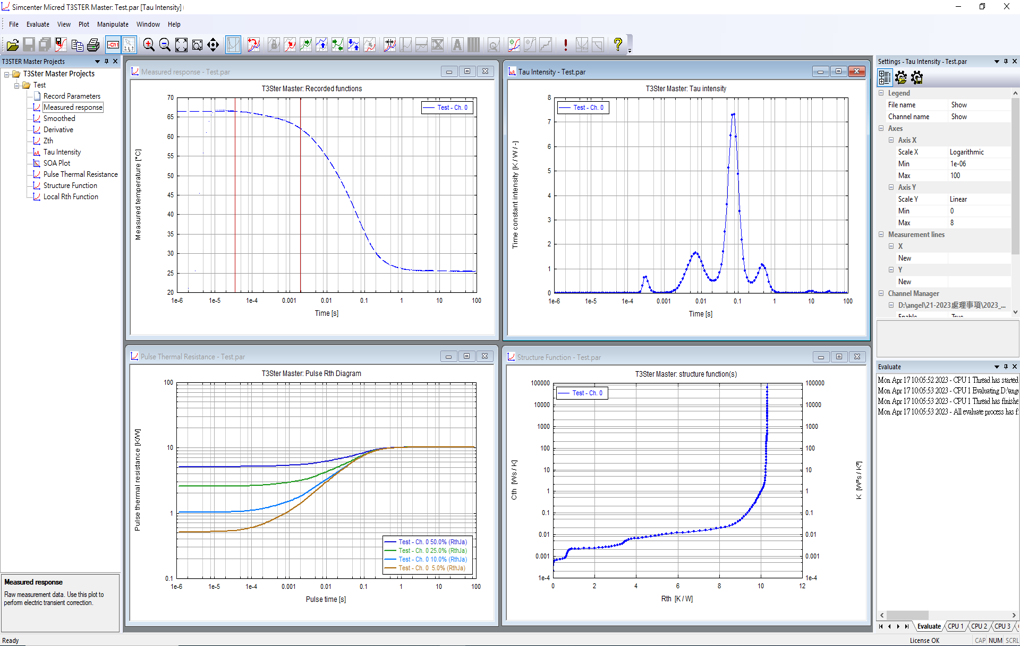Click the Print toolbar icon
The height and width of the screenshot is (646, 1020).
(93, 45)
